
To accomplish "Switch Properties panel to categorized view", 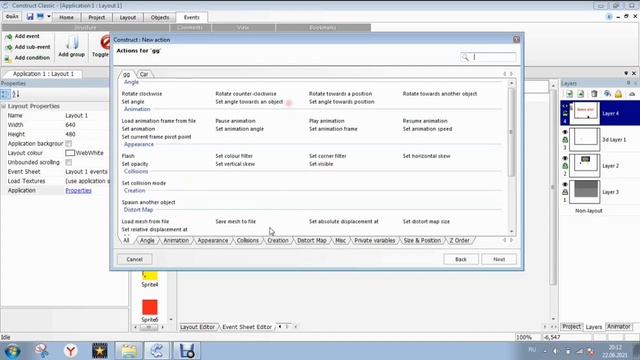I will (x=5, y=94).
